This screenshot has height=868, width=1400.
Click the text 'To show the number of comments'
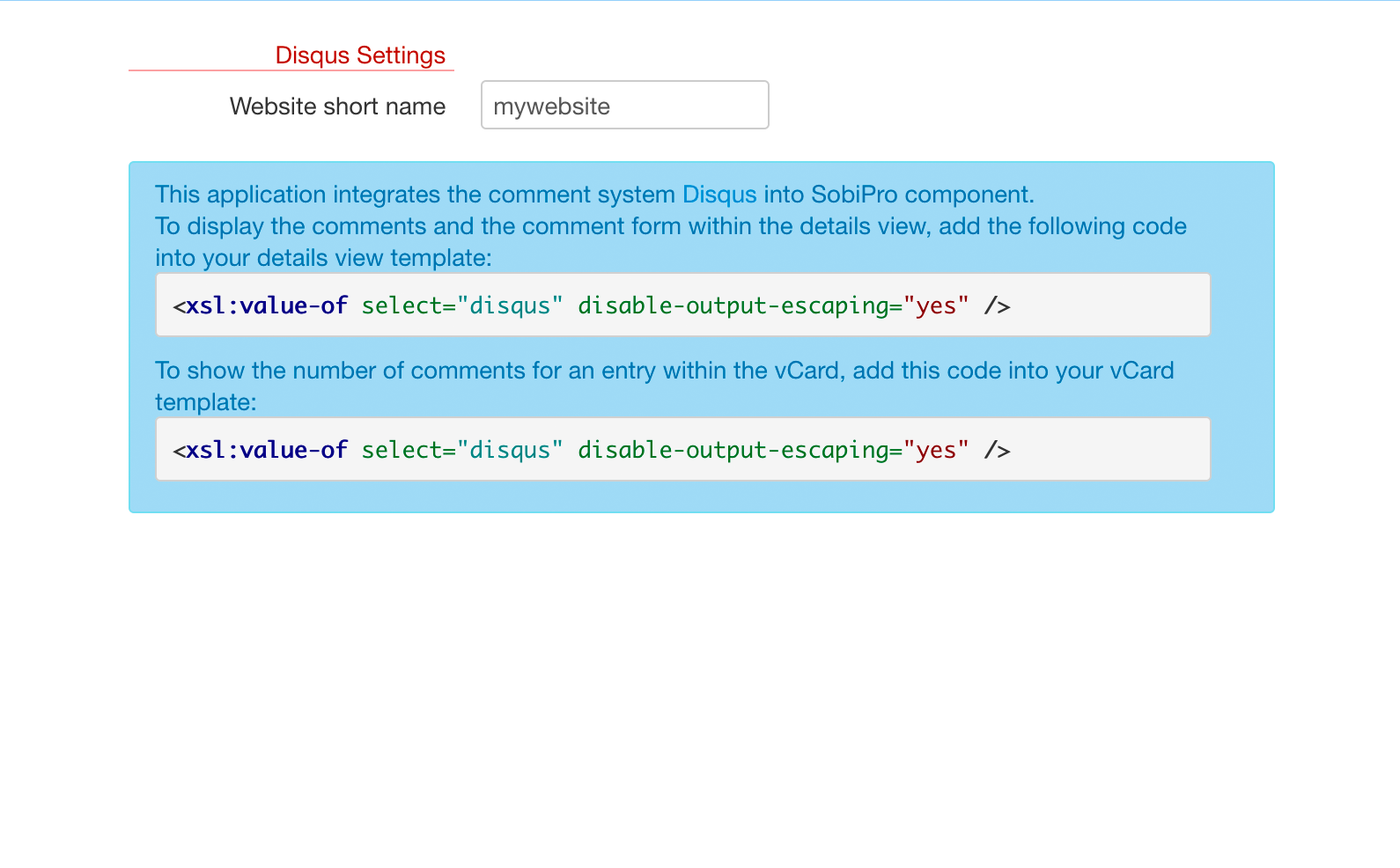340,371
